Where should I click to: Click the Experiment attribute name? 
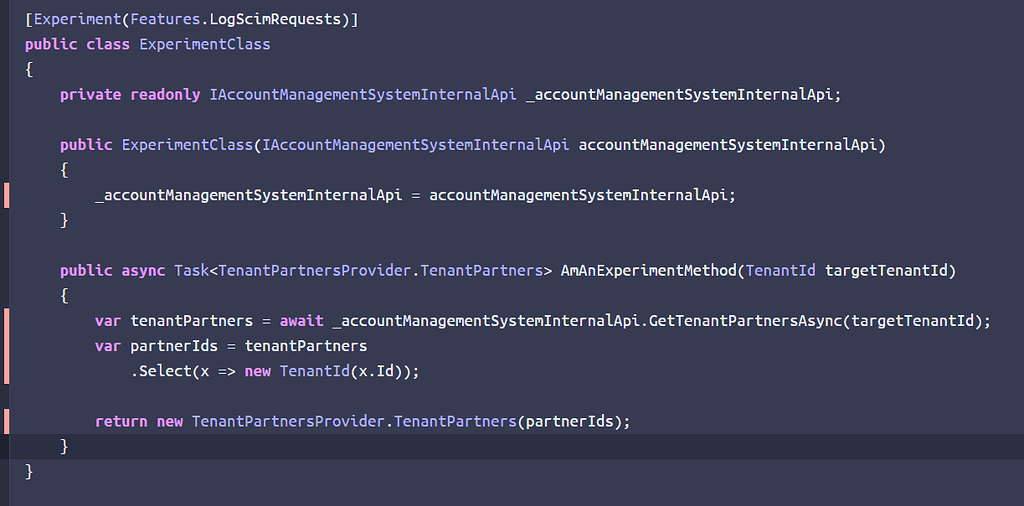pyautogui.click(x=73, y=20)
